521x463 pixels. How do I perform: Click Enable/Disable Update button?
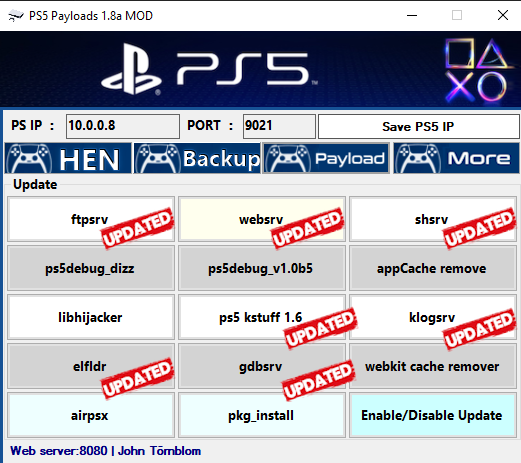pyautogui.click(x=433, y=415)
